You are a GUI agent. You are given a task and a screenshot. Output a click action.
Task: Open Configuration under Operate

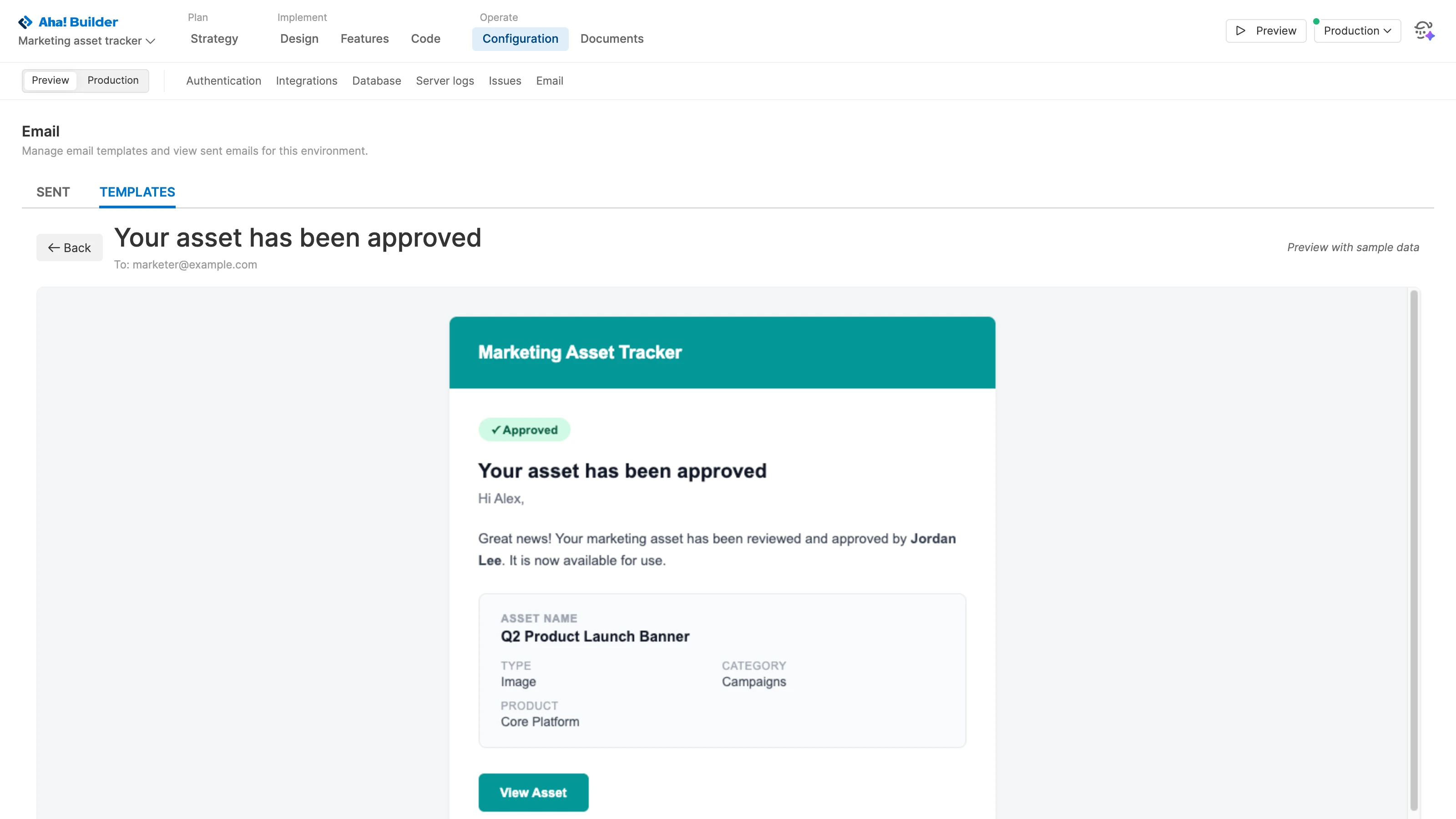point(521,38)
